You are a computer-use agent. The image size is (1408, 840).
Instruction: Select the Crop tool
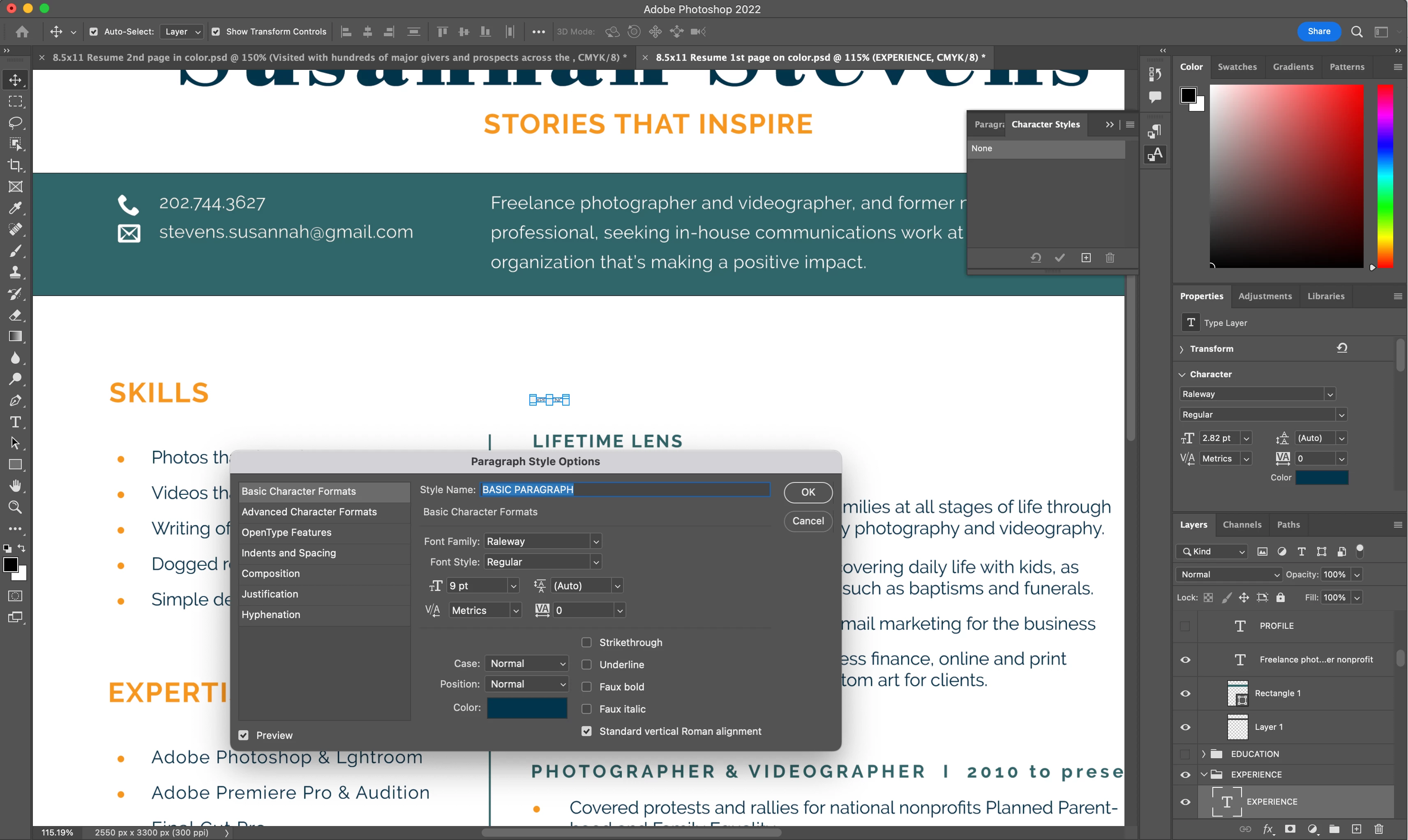click(x=15, y=165)
